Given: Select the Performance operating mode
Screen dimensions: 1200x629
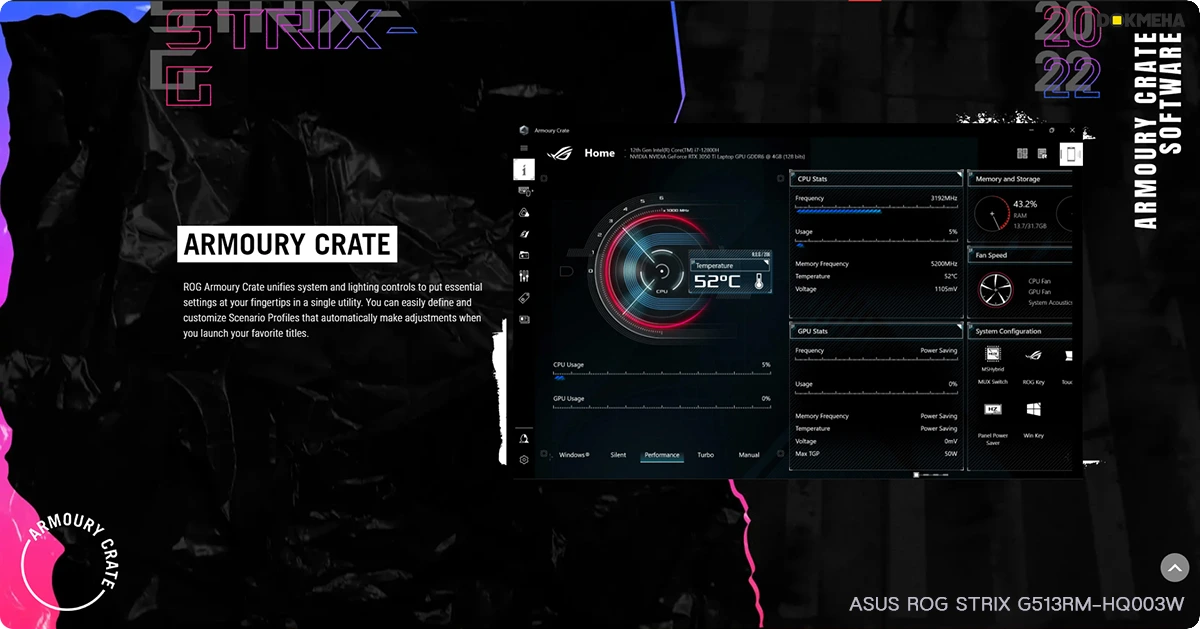Looking at the screenshot, I should [x=662, y=455].
